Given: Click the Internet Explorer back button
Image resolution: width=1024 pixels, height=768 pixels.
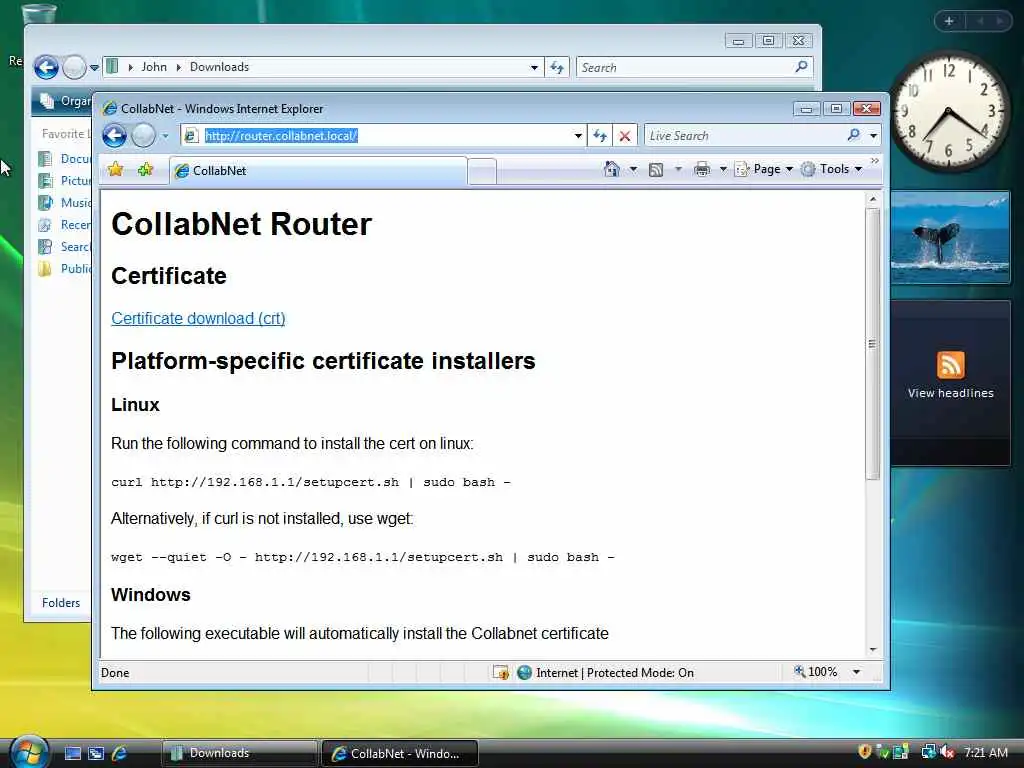Looking at the screenshot, I should [x=114, y=136].
